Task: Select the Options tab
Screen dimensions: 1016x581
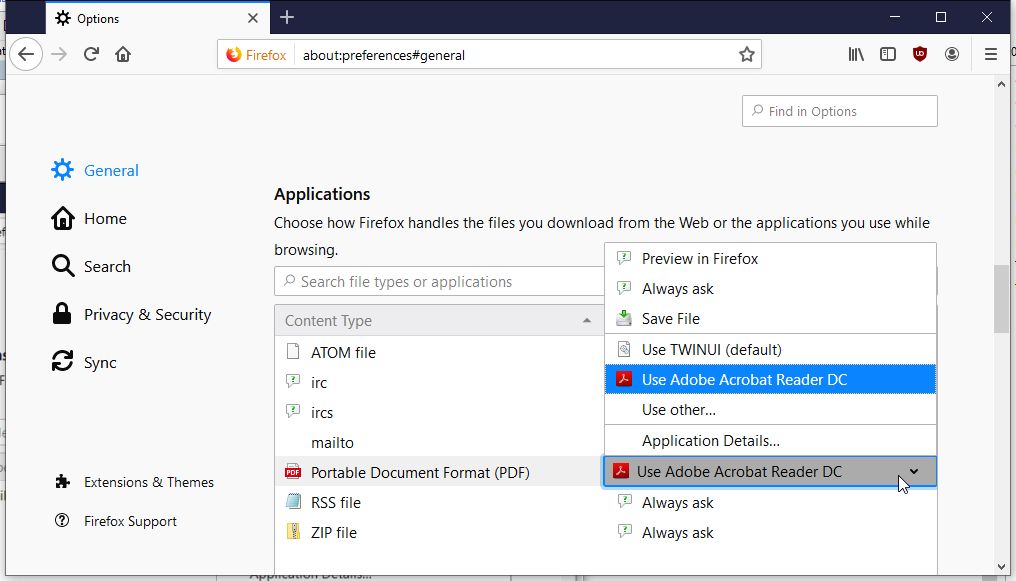Action: tap(157, 18)
